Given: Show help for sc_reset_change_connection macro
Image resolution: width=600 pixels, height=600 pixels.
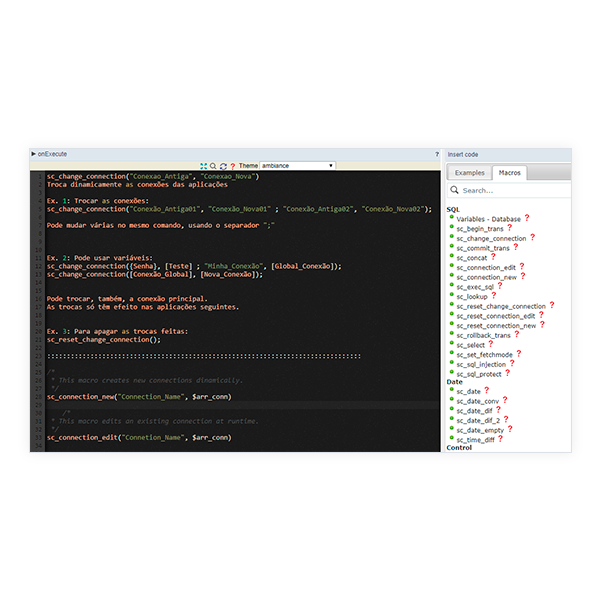Looking at the screenshot, I should coord(552,306).
